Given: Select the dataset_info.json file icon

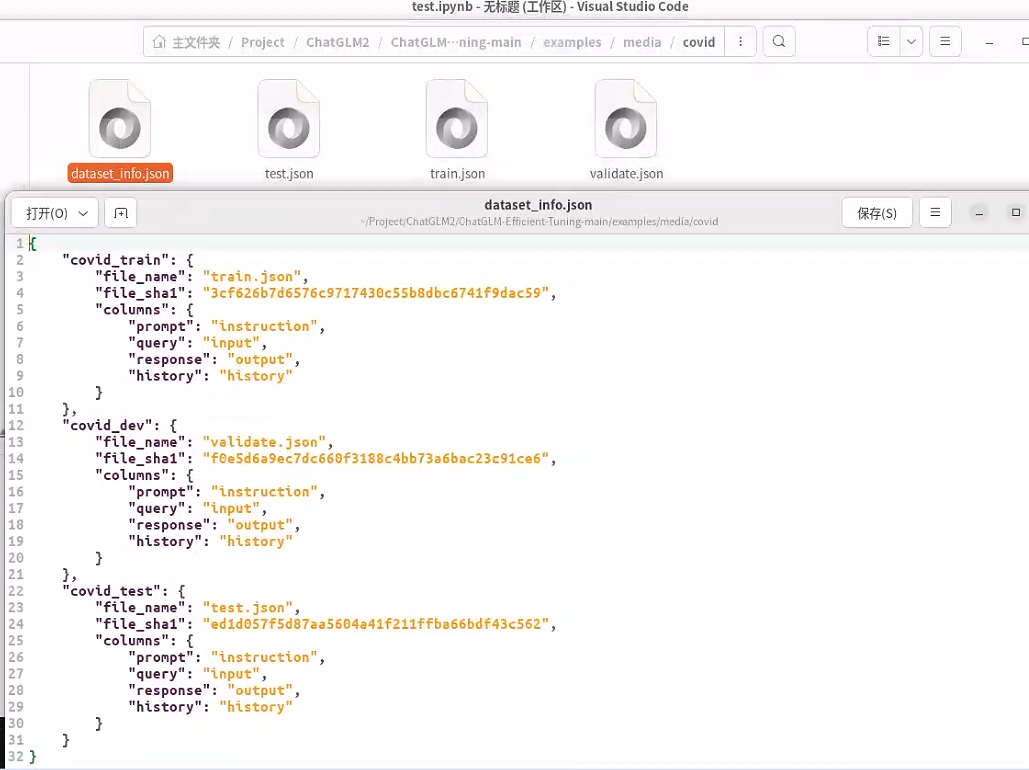Looking at the screenshot, I should pyautogui.click(x=120, y=119).
